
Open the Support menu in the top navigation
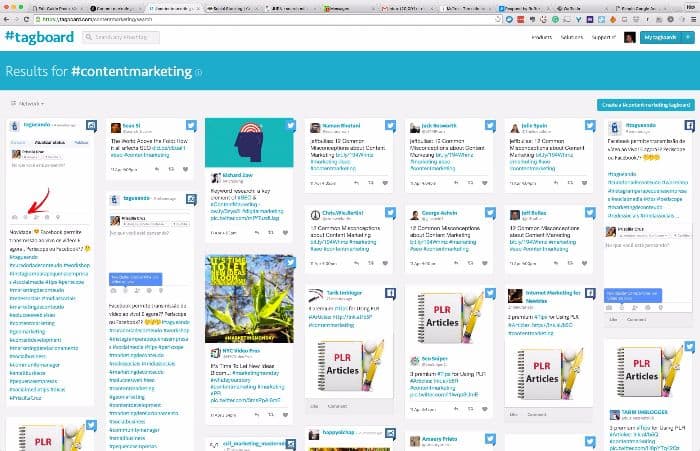click(606, 37)
